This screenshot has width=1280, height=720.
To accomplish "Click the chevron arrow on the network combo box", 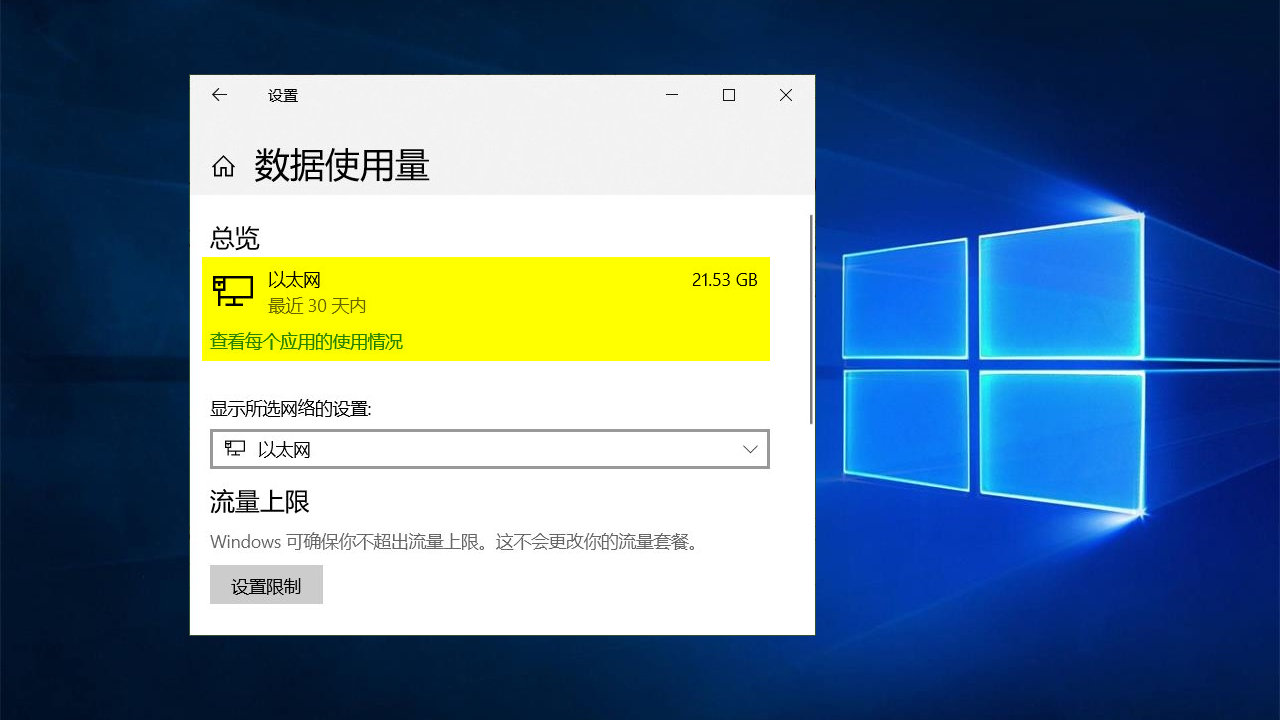I will coord(750,449).
